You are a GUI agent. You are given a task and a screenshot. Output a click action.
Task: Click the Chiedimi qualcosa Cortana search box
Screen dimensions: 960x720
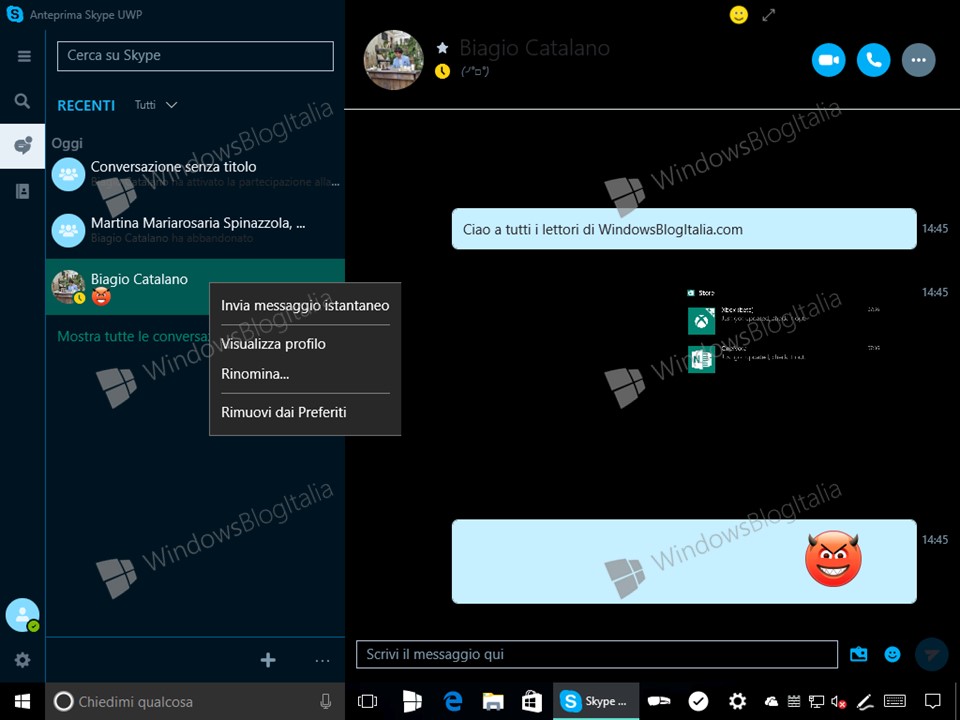195,702
